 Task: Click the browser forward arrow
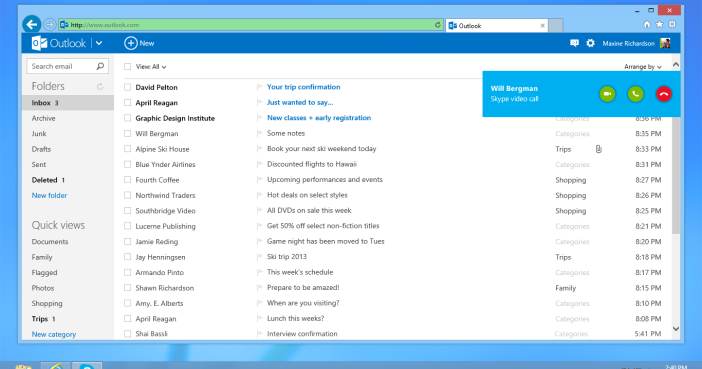(x=49, y=25)
